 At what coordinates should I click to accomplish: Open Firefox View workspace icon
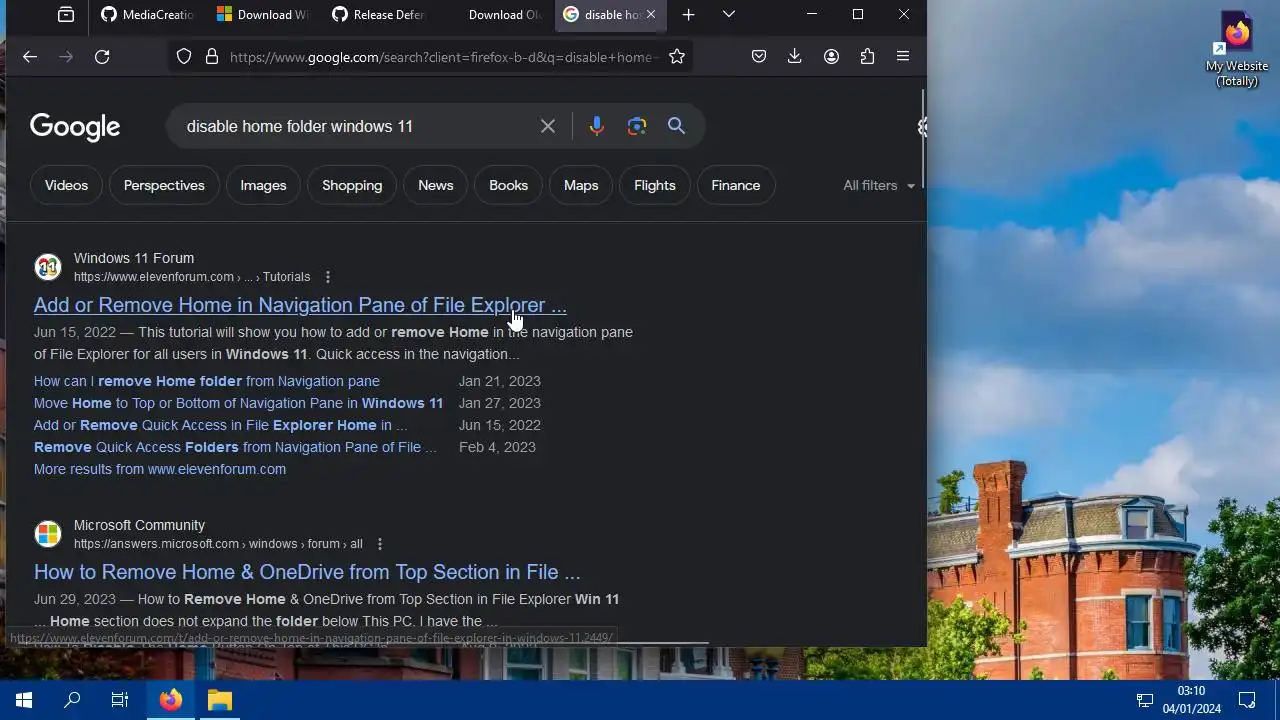[x=66, y=14]
